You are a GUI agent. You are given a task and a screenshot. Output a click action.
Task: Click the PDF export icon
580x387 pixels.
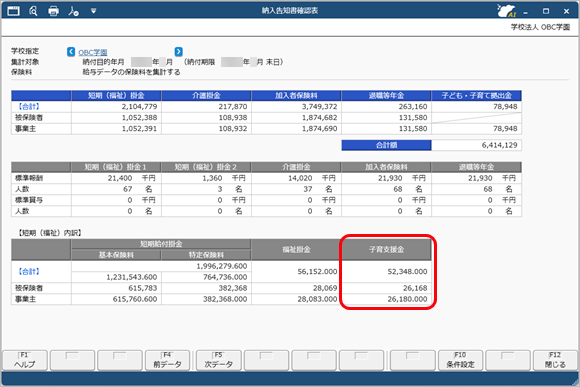pyautogui.click(x=73, y=11)
